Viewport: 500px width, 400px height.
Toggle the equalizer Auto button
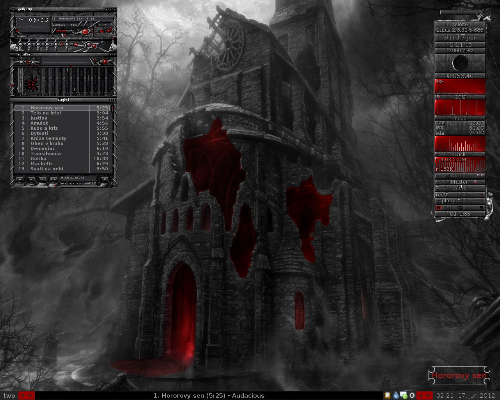(x=33, y=62)
